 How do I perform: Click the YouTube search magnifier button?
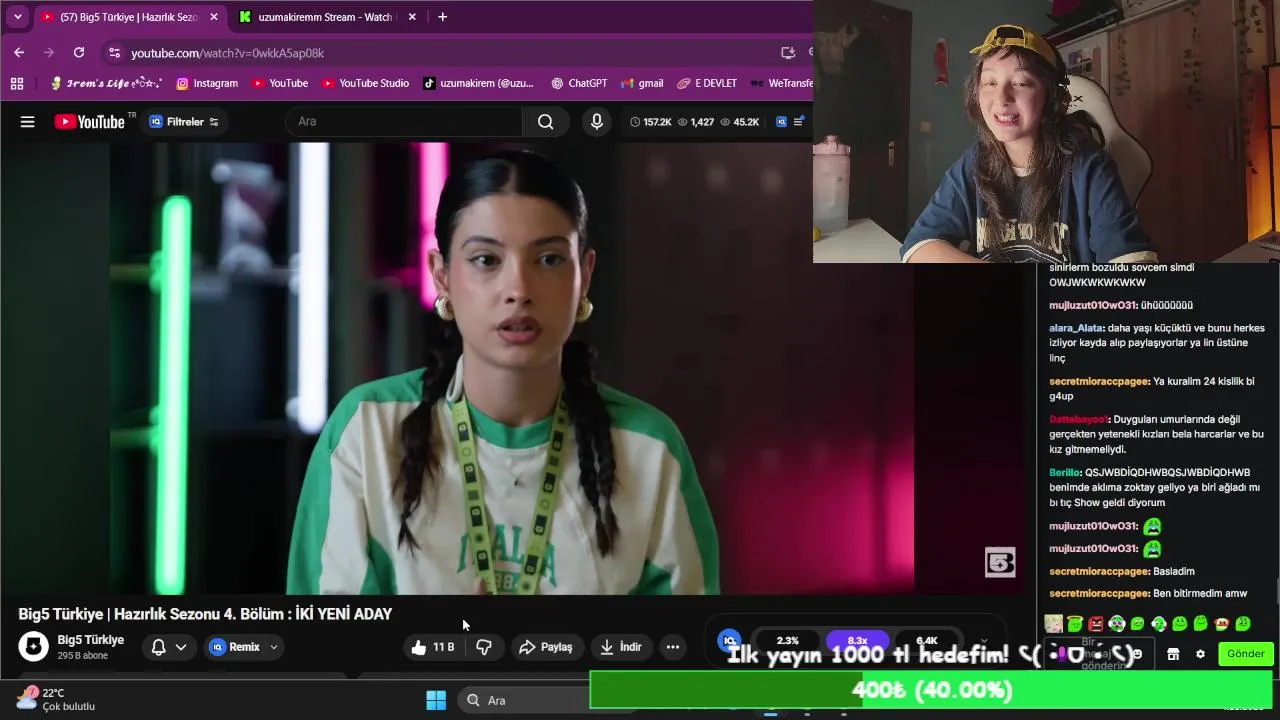[545, 122]
